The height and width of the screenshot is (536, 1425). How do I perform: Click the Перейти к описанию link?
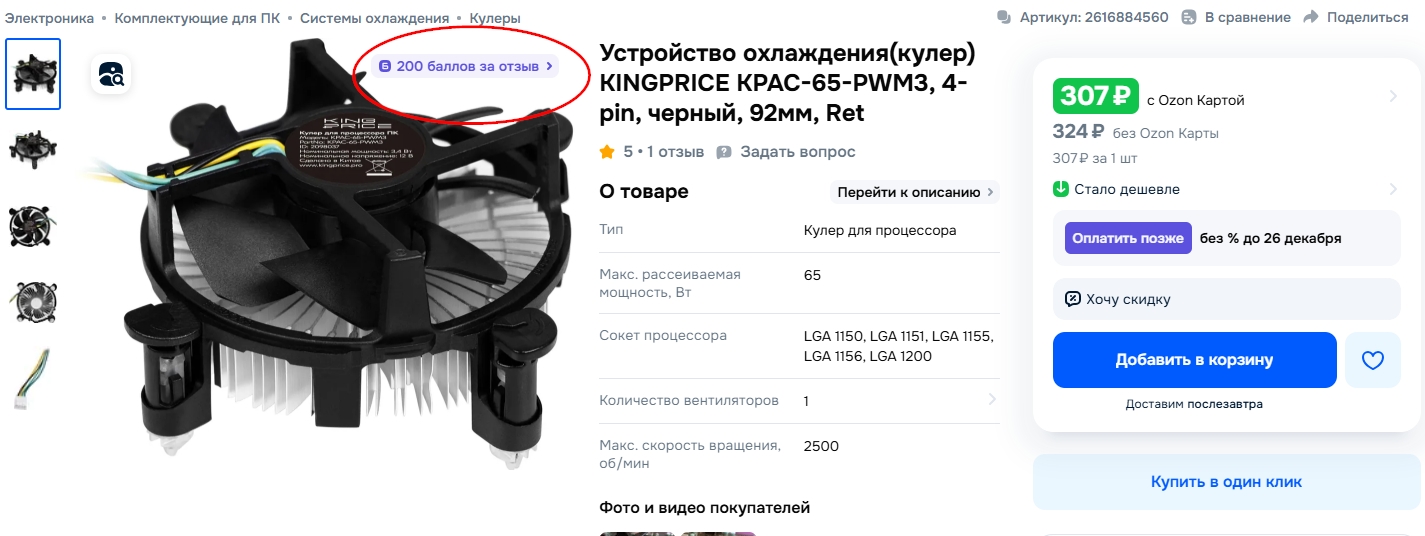coord(915,192)
